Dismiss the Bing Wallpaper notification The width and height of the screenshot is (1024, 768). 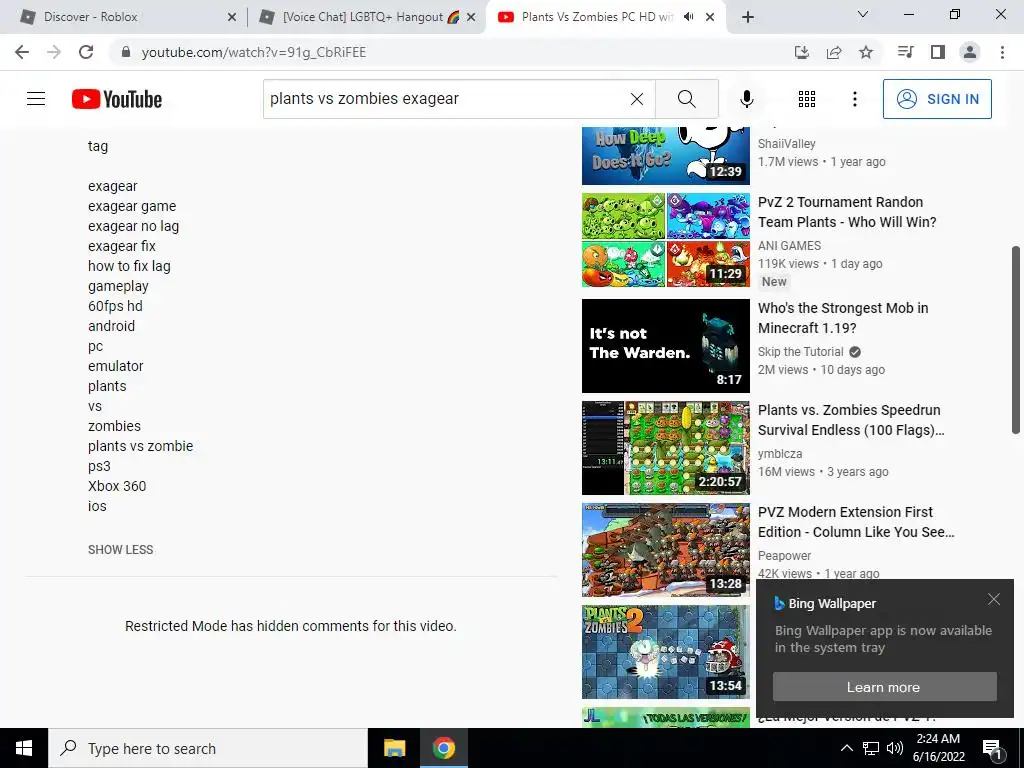coord(994,599)
